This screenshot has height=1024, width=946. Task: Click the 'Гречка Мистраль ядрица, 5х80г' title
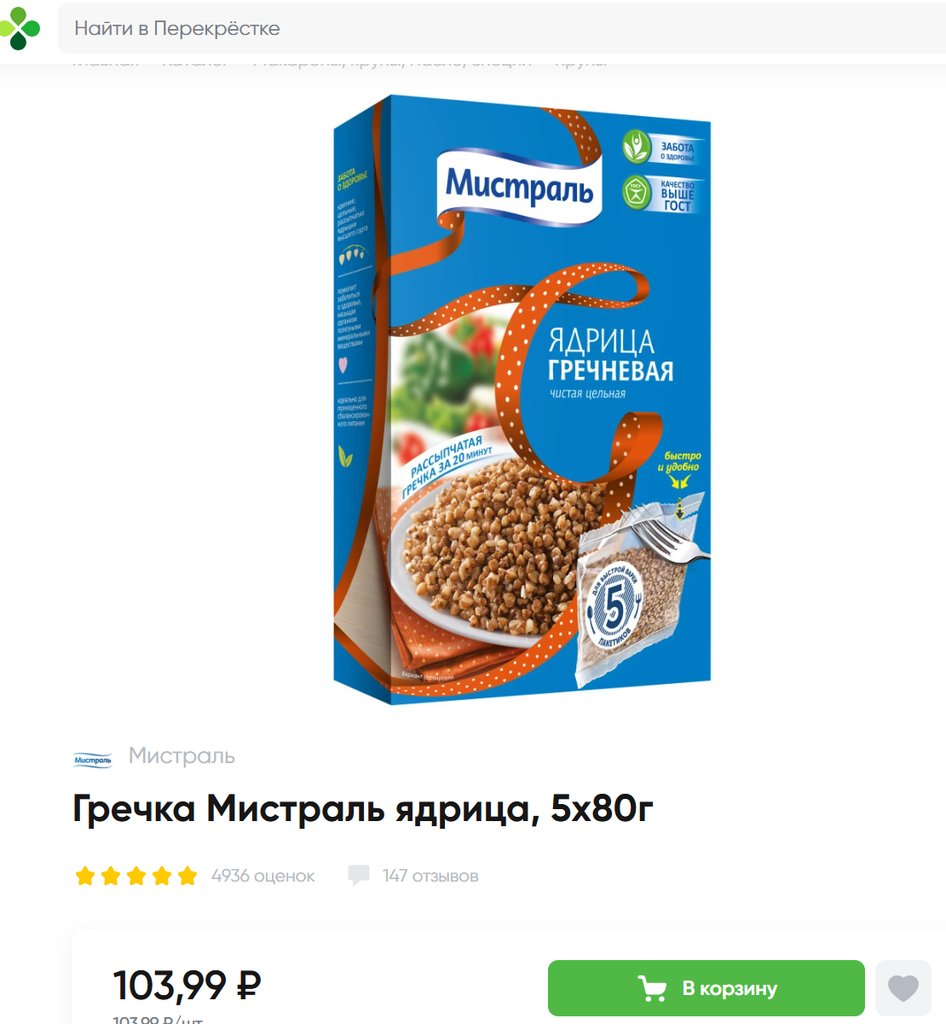tap(363, 808)
